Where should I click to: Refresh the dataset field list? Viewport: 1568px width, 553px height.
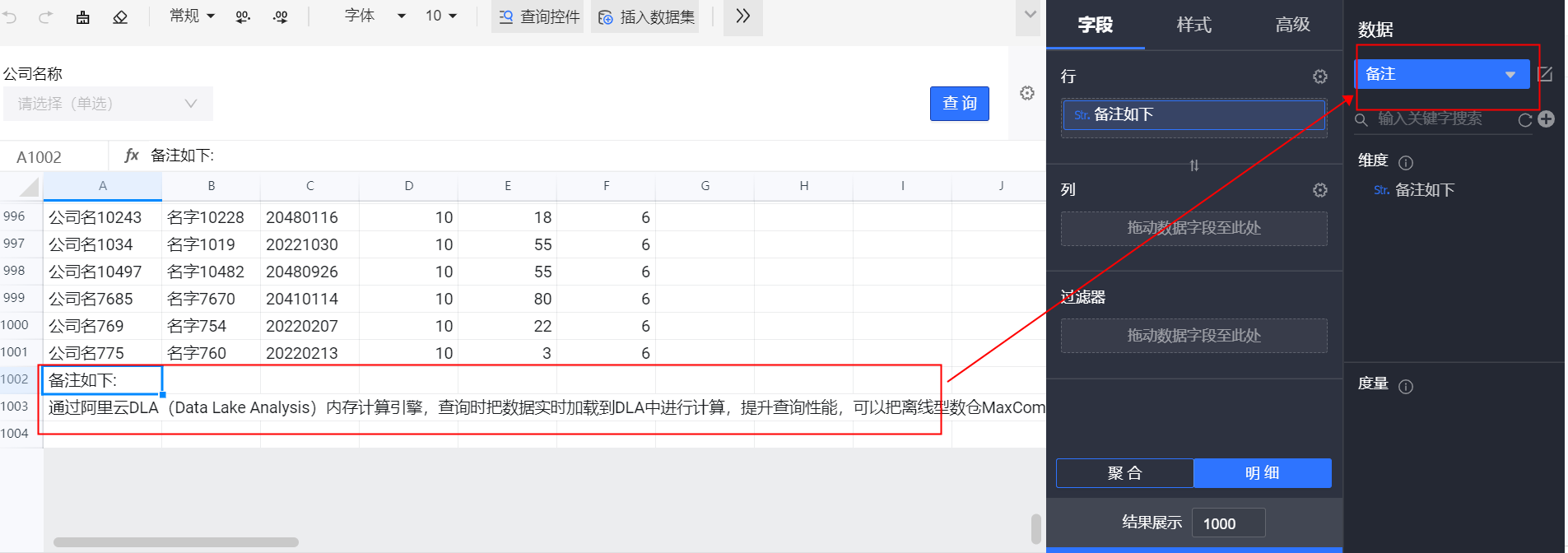pos(1524,120)
